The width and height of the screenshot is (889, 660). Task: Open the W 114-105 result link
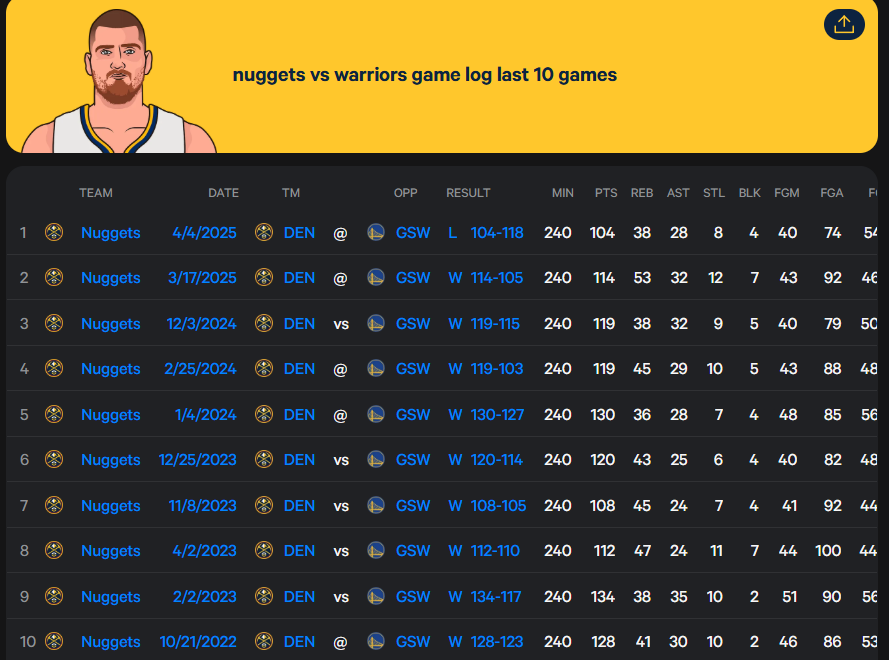click(x=486, y=277)
